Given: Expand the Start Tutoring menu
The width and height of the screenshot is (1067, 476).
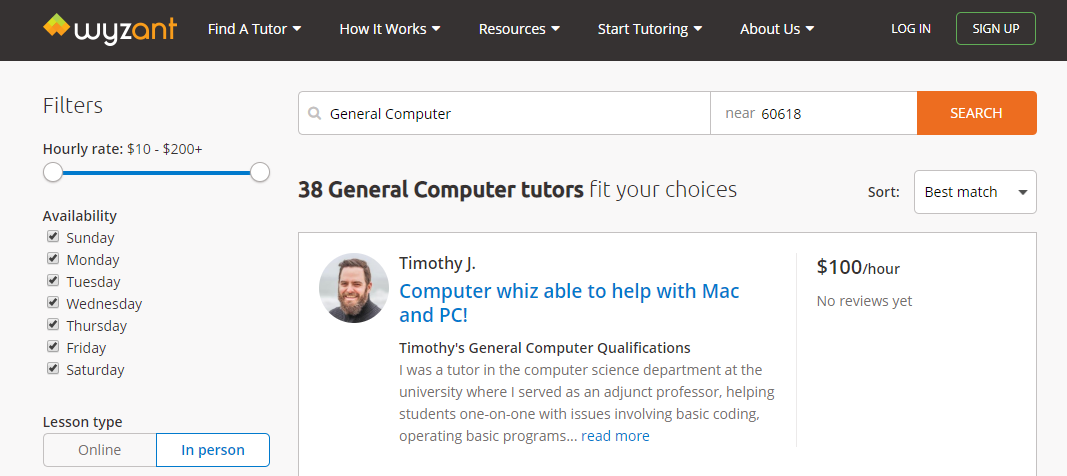Looking at the screenshot, I should coord(649,29).
